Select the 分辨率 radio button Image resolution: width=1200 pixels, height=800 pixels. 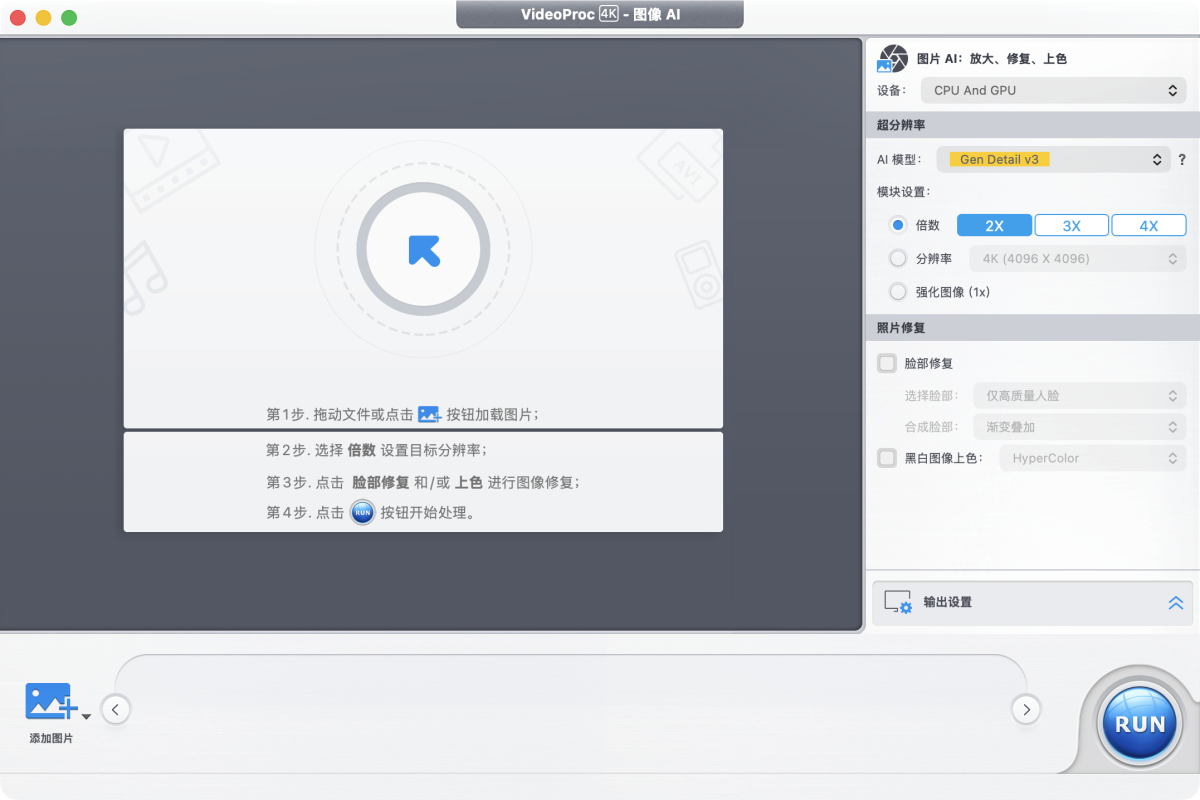897,258
